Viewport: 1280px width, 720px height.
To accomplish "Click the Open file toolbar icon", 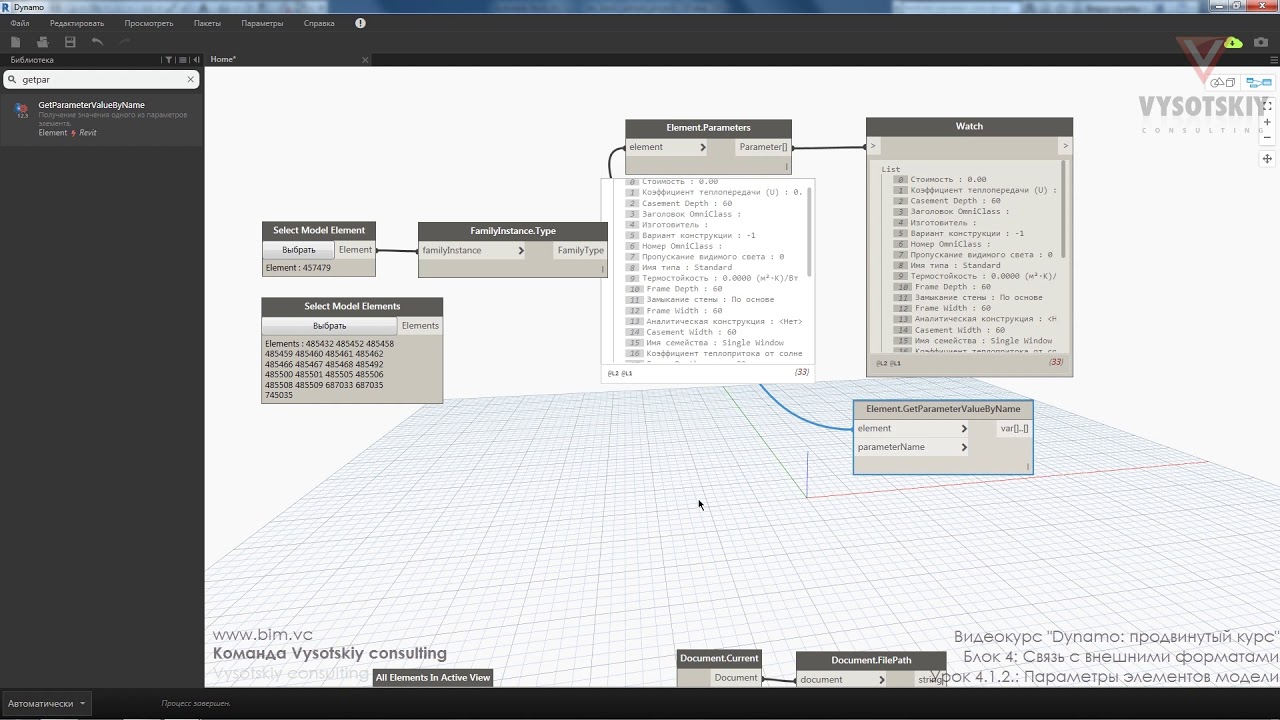I will tap(42, 42).
